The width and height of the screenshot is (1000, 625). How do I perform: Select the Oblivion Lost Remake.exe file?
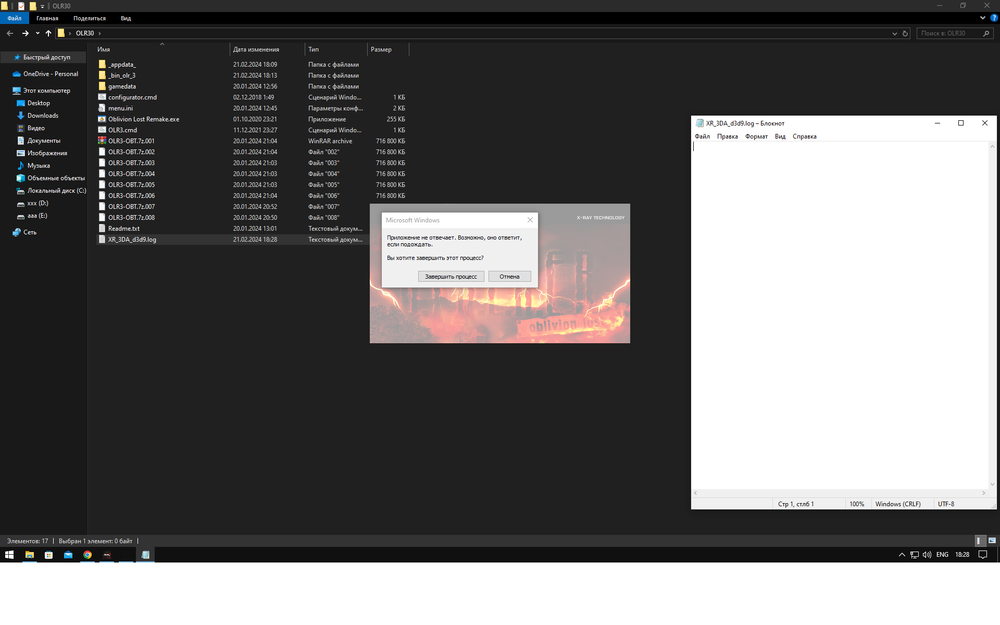[143, 119]
